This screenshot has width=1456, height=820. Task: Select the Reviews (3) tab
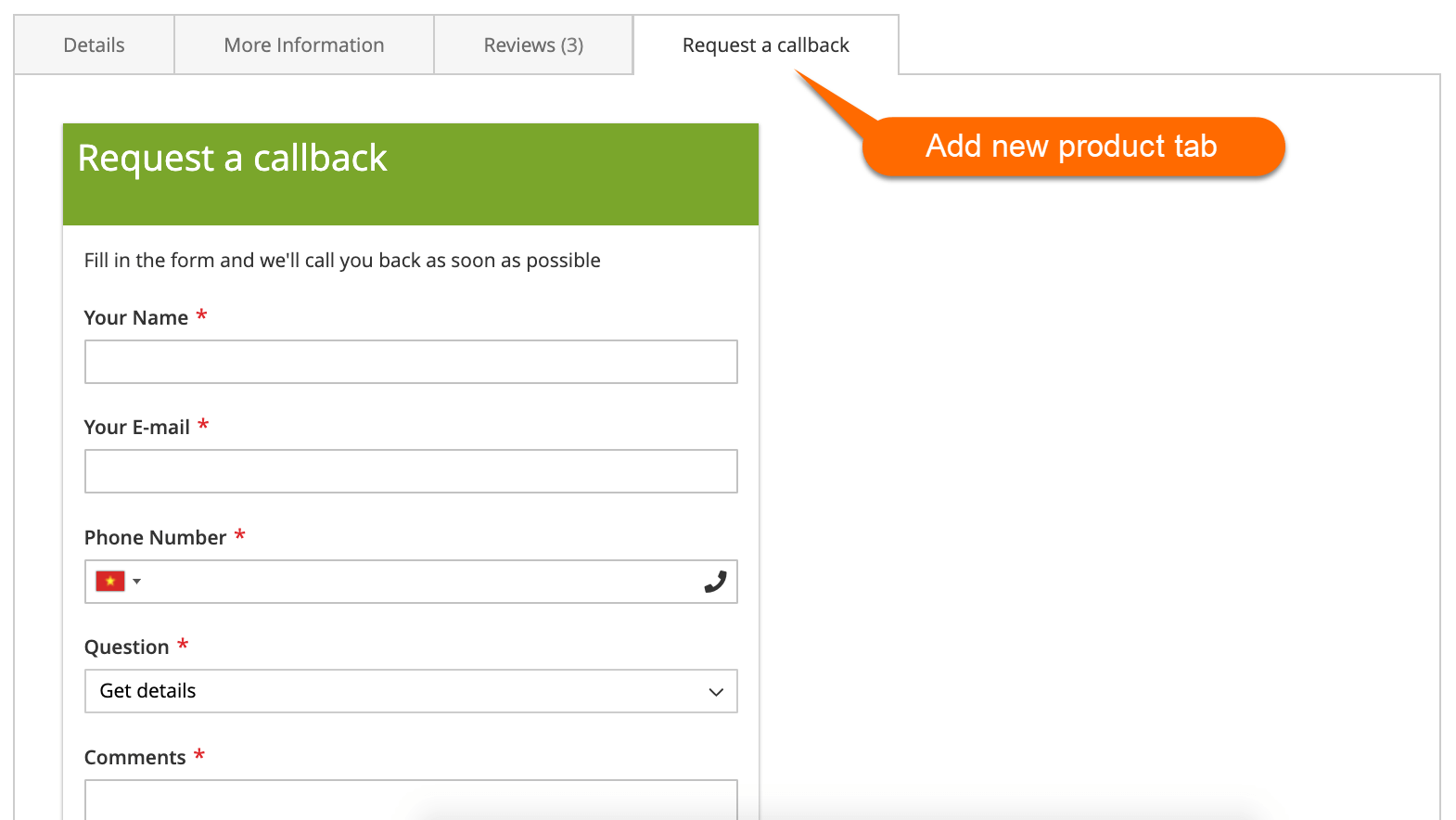(x=533, y=45)
